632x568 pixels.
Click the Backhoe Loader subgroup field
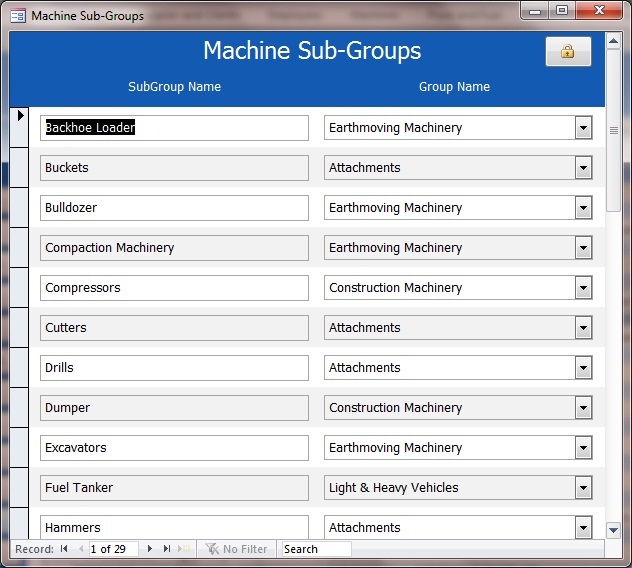tap(174, 128)
